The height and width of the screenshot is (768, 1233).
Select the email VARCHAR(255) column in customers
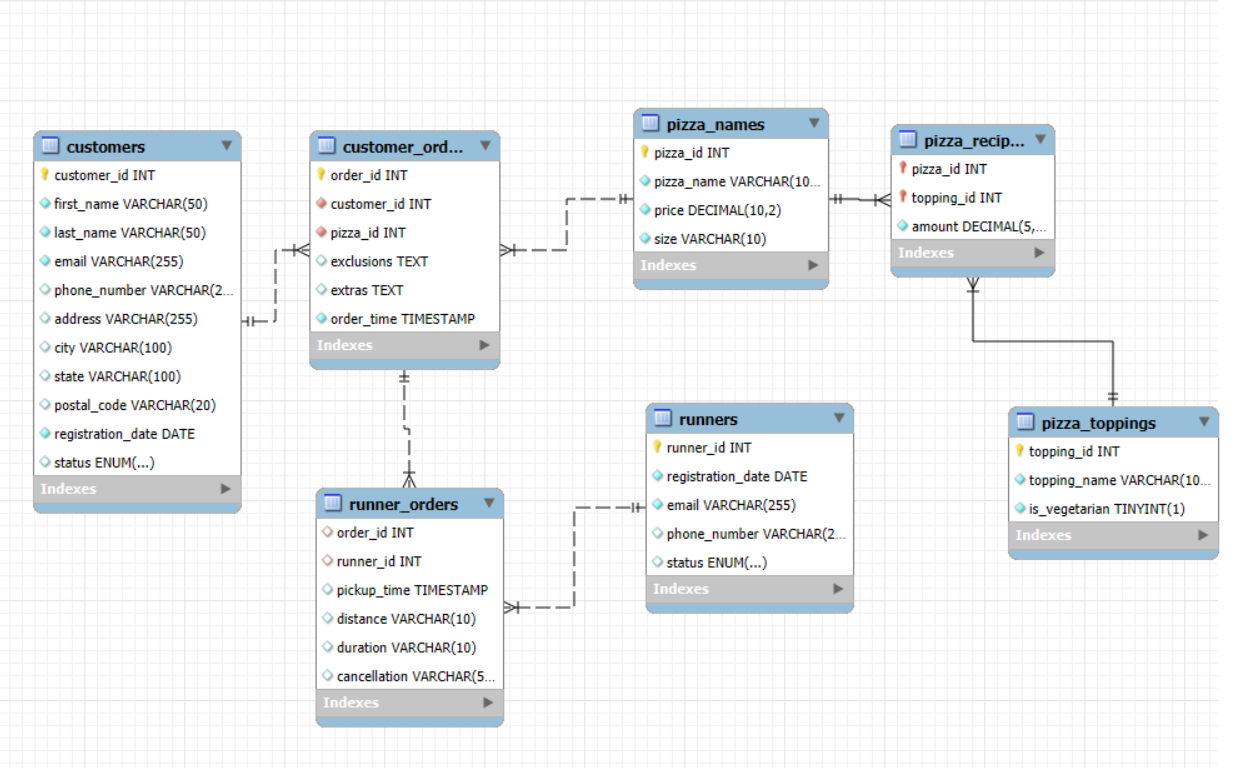[118, 261]
